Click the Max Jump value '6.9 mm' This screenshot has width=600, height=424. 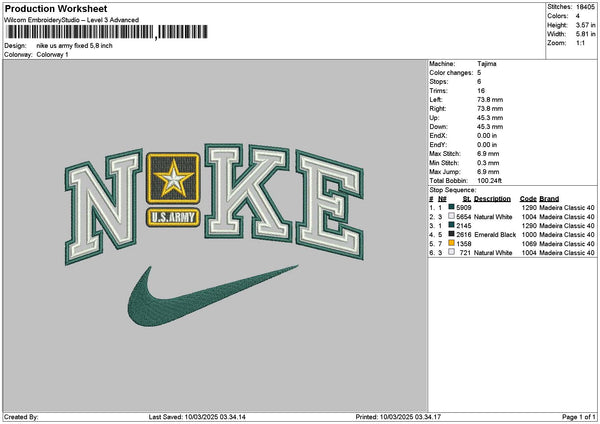(488, 172)
